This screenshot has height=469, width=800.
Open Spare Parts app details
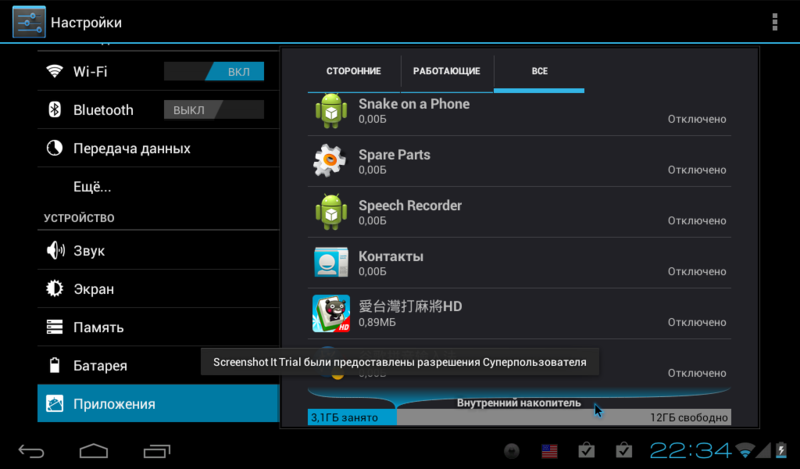(x=519, y=161)
